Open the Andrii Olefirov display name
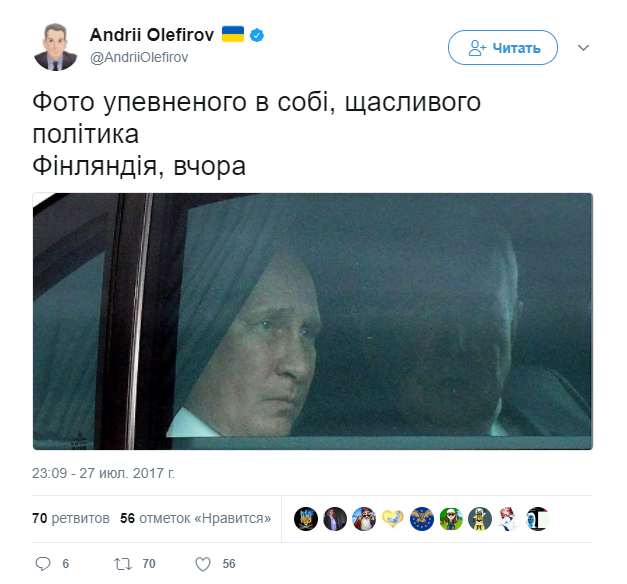627x584 pixels. pos(152,35)
